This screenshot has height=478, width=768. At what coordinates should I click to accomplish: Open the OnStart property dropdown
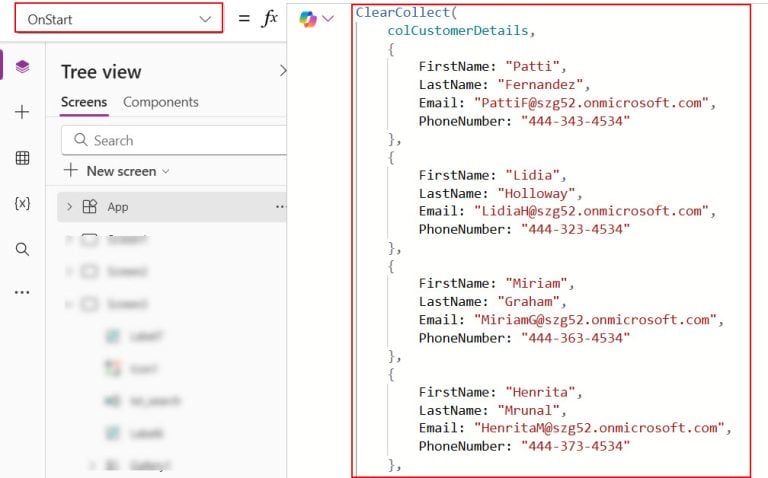pos(118,19)
